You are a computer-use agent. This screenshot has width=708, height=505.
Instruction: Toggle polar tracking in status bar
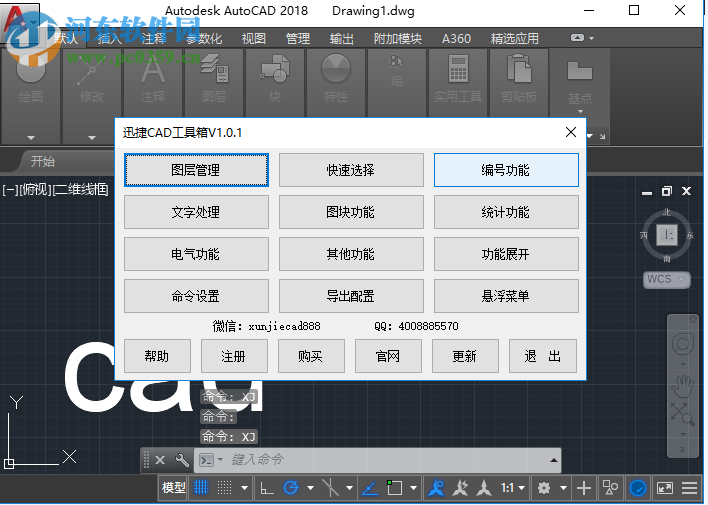(291, 488)
